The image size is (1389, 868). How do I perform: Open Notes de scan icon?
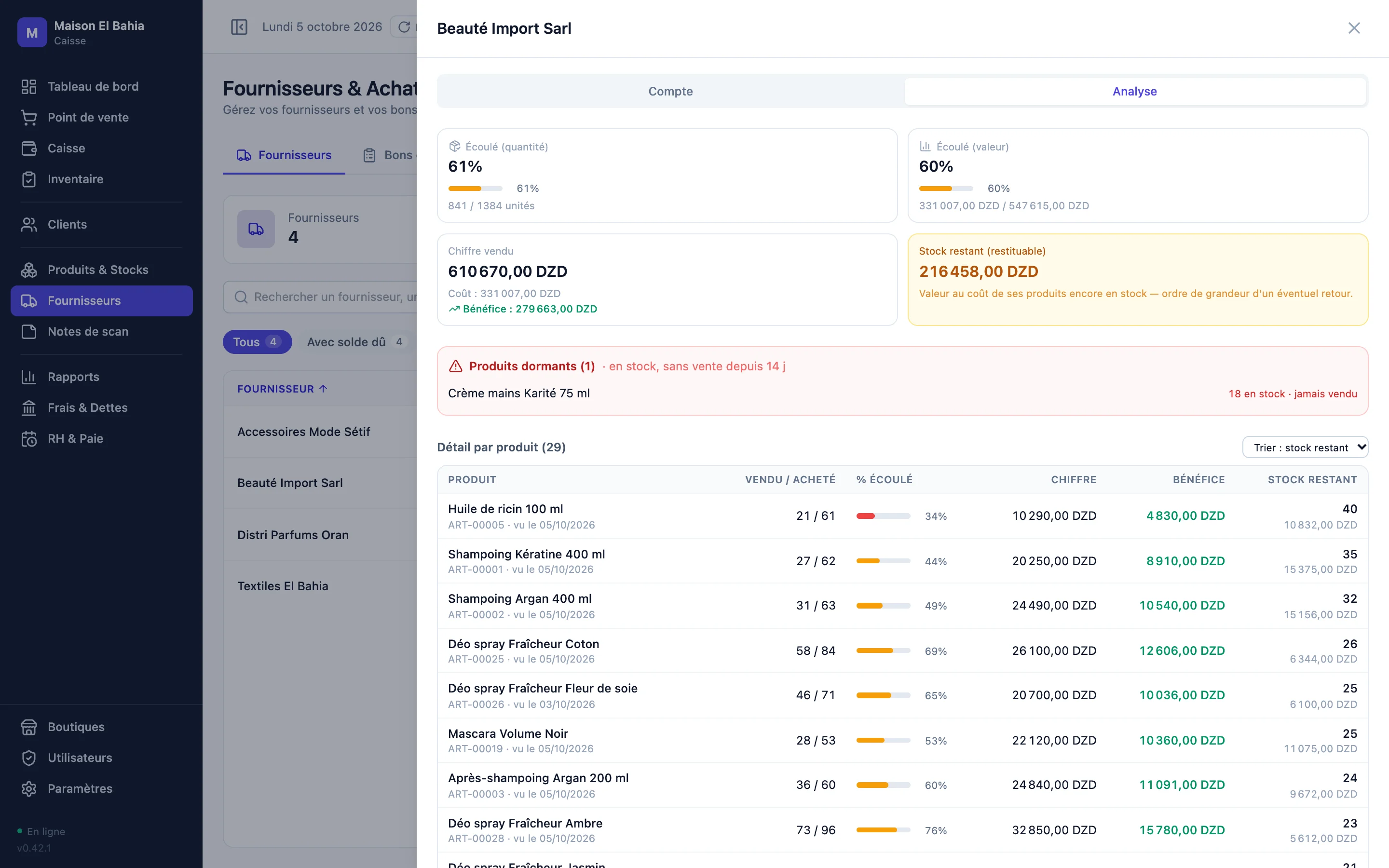(x=29, y=332)
